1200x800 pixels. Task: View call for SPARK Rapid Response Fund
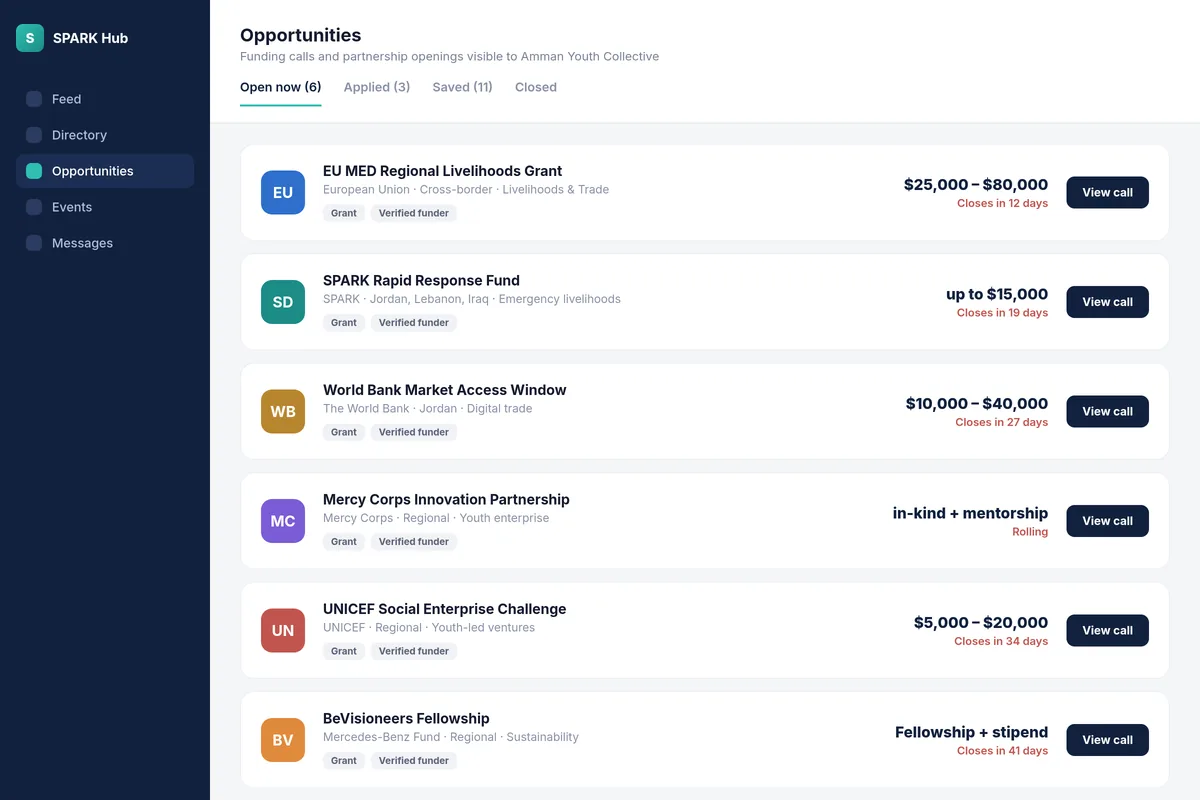[x=1107, y=302]
